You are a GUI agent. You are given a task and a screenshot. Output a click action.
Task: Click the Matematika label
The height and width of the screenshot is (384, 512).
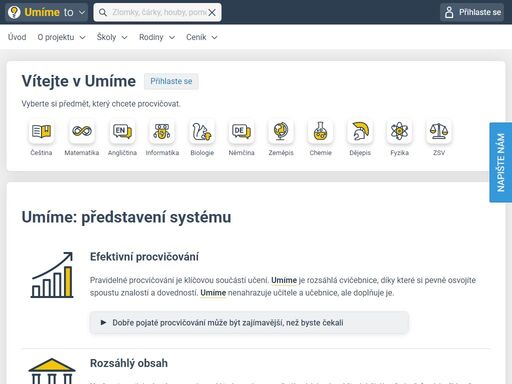[x=82, y=153]
